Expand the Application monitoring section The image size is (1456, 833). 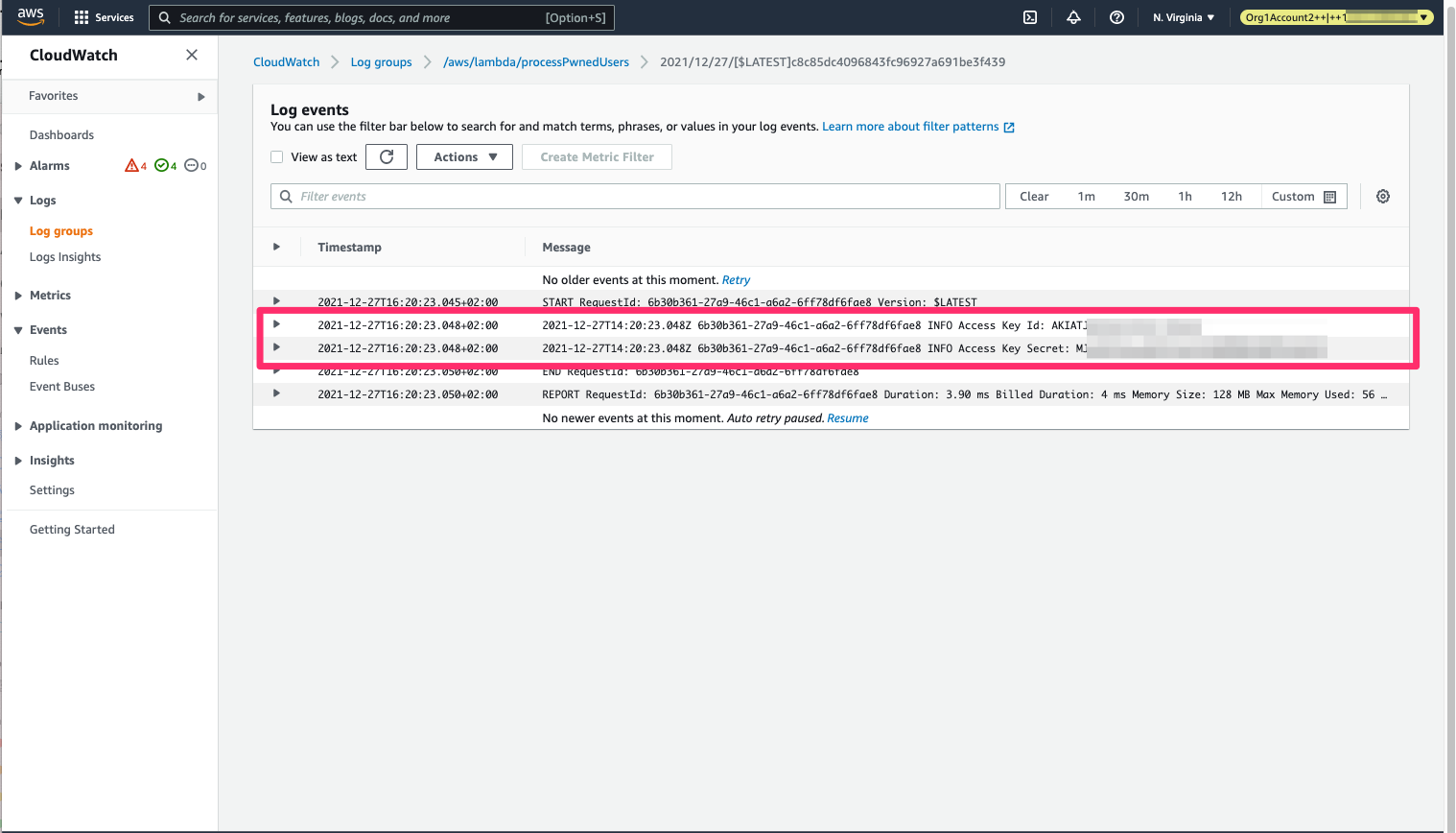(18, 426)
